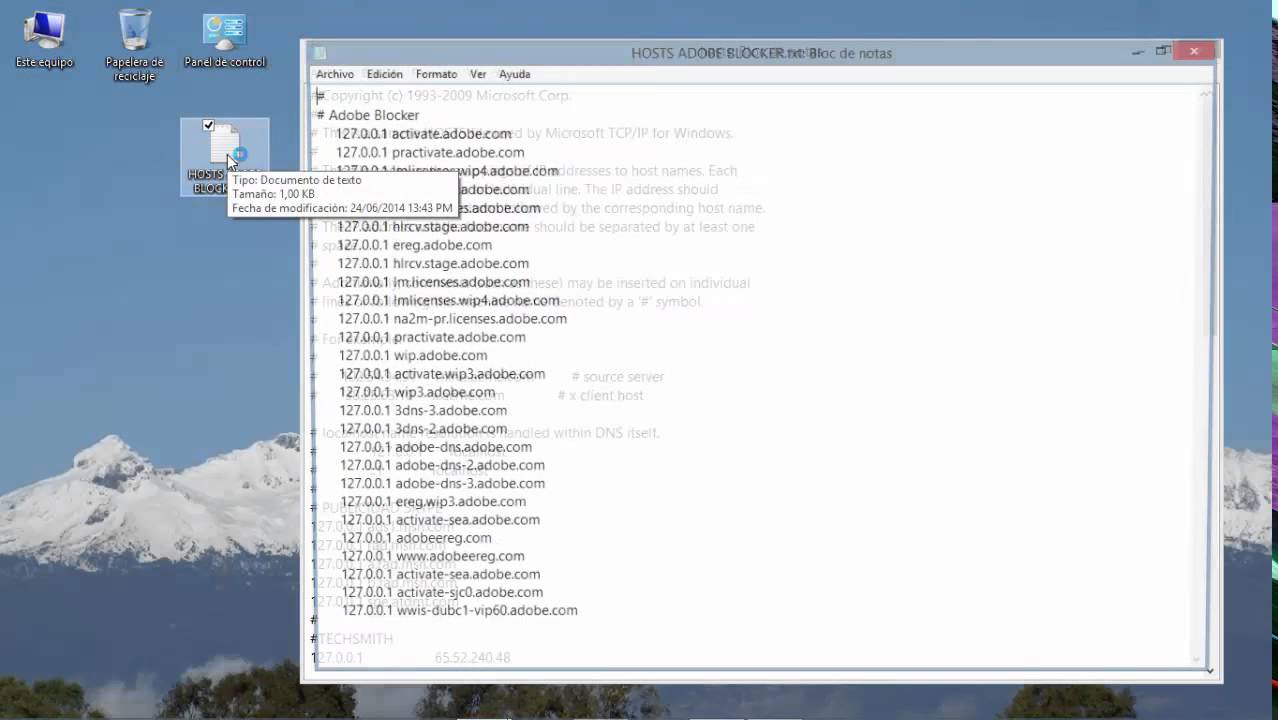Click the 'activate-sjc0.adobe.com' line
Screen dimensions: 1278x720
click(443, 592)
